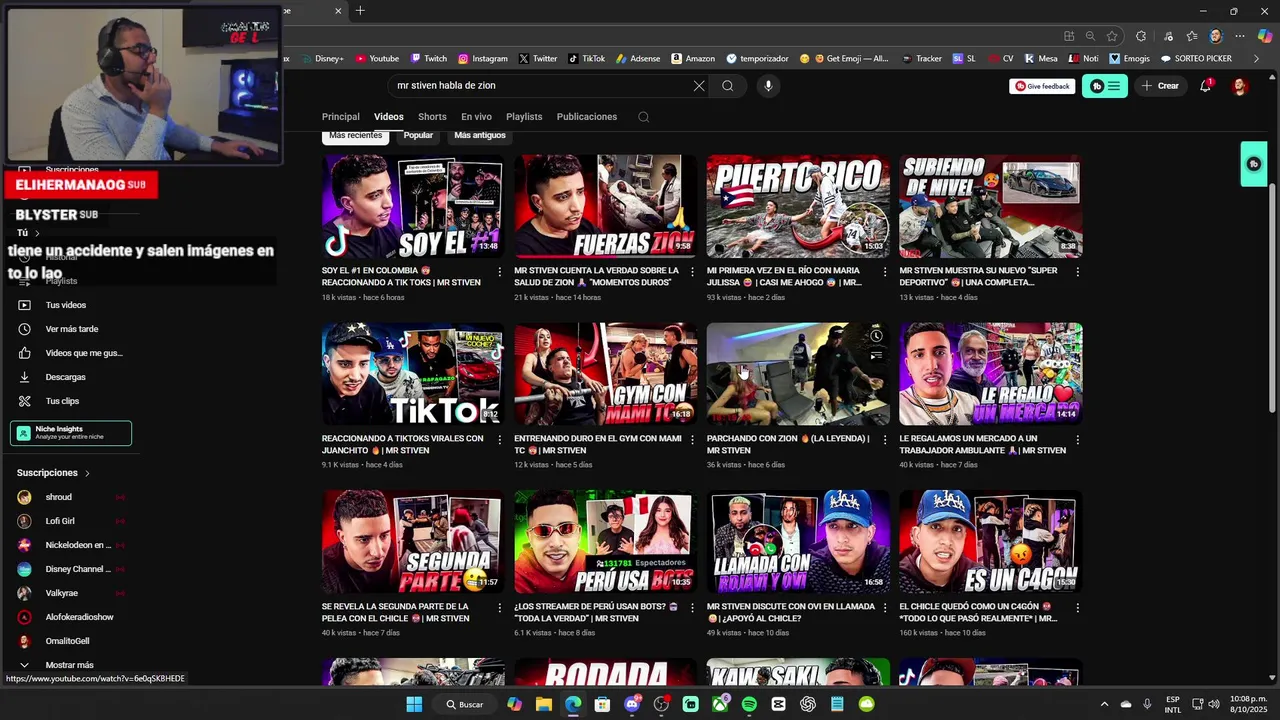Click the Give feedback button
The width and height of the screenshot is (1280, 720).
coord(1043,86)
